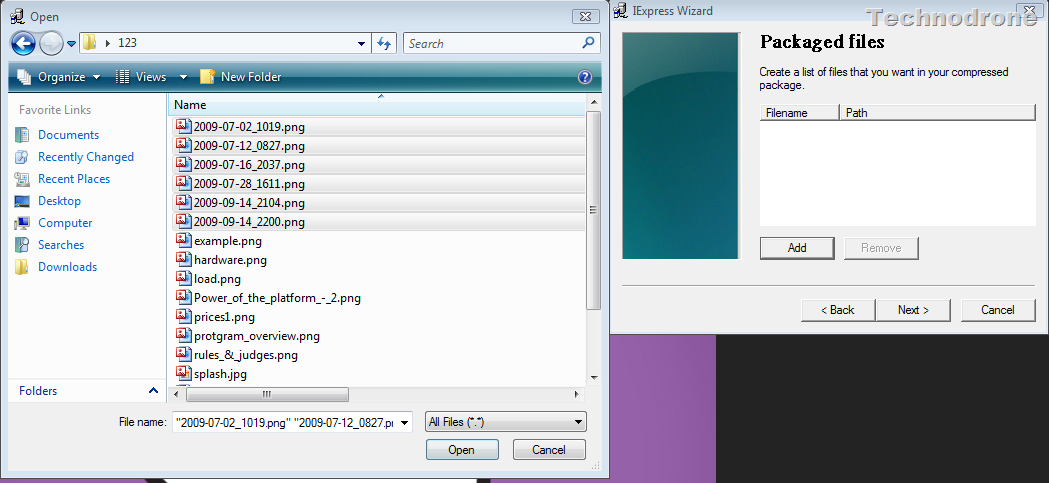Viewport: 1049px width, 483px height.
Task: Open Recently Changed favorite link
Action: click(86, 157)
